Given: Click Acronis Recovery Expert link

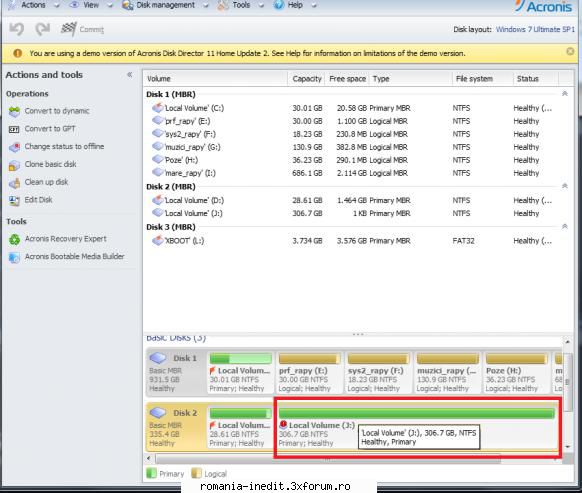Looking at the screenshot, I should [x=65, y=239].
